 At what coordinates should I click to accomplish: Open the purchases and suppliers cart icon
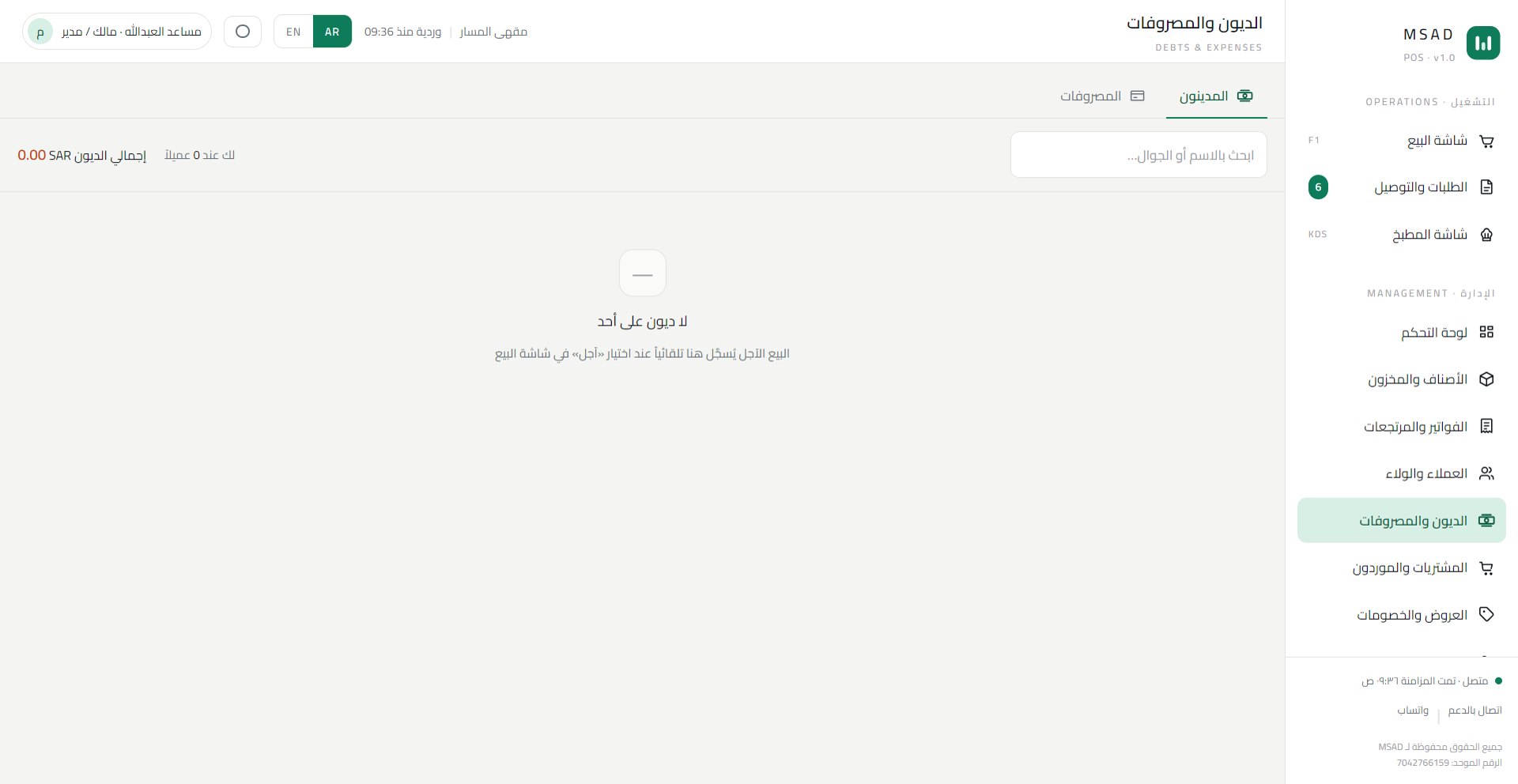1486,567
